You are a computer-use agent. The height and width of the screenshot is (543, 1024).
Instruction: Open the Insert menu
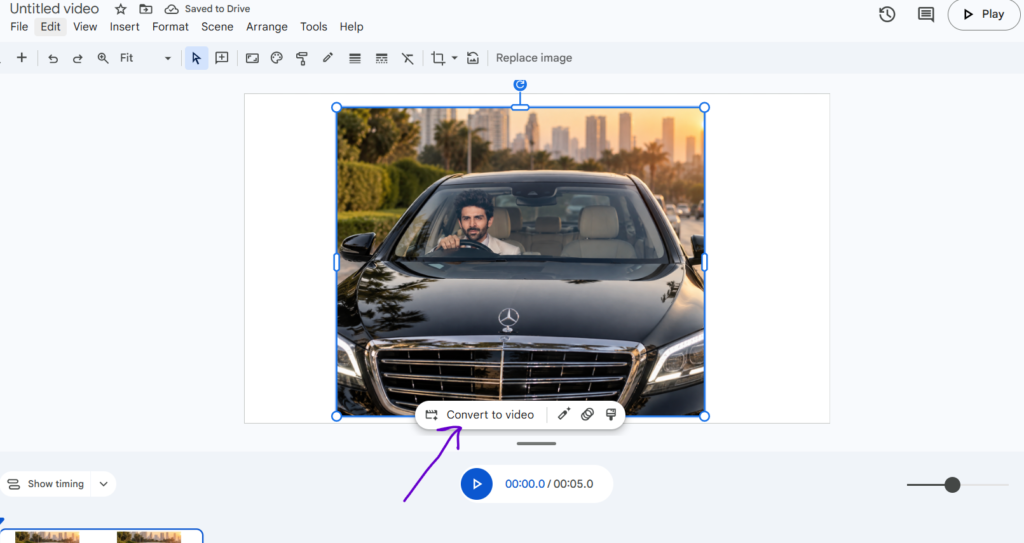124,27
